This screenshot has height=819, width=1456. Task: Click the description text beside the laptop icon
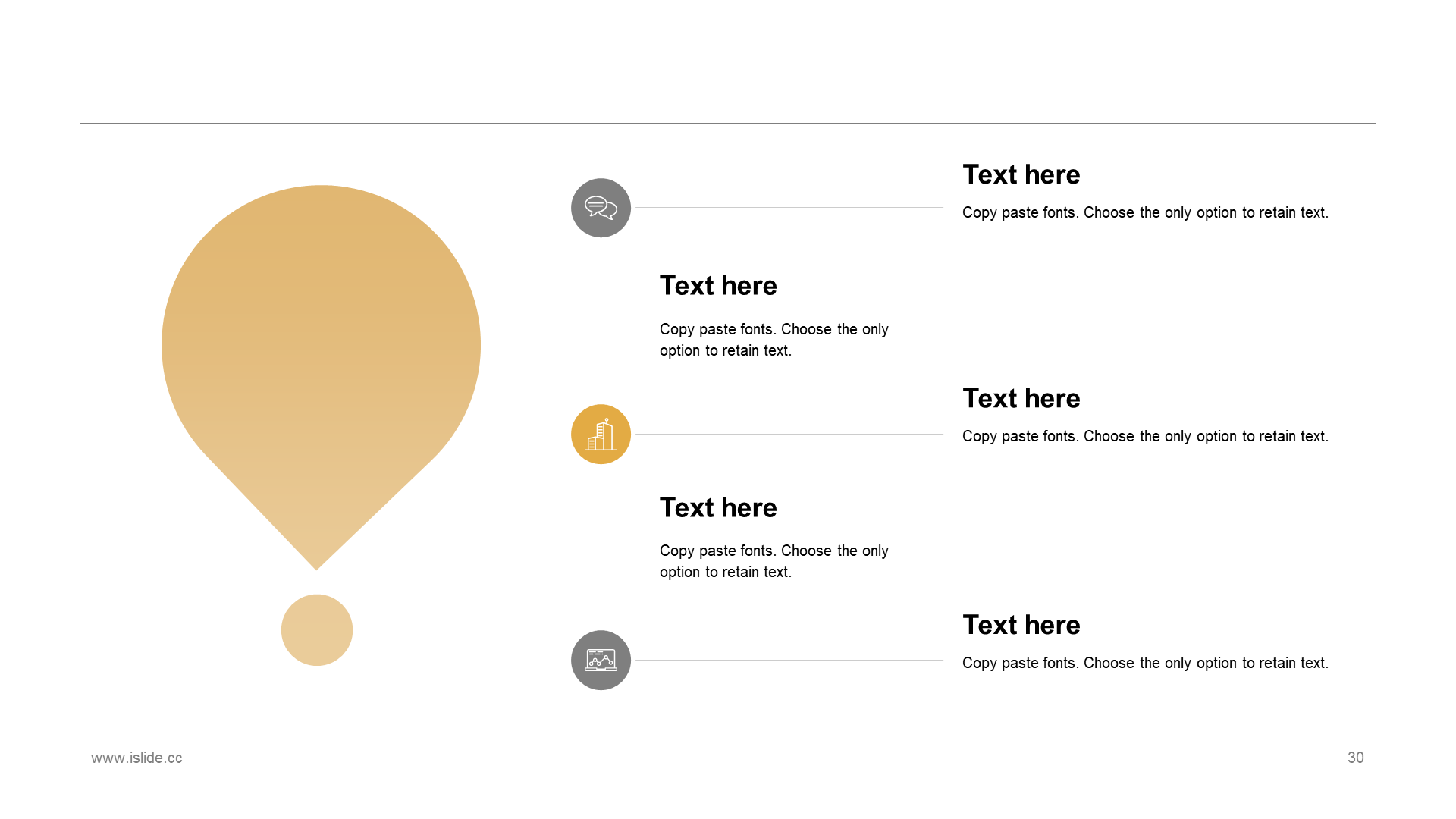[x=1145, y=664]
